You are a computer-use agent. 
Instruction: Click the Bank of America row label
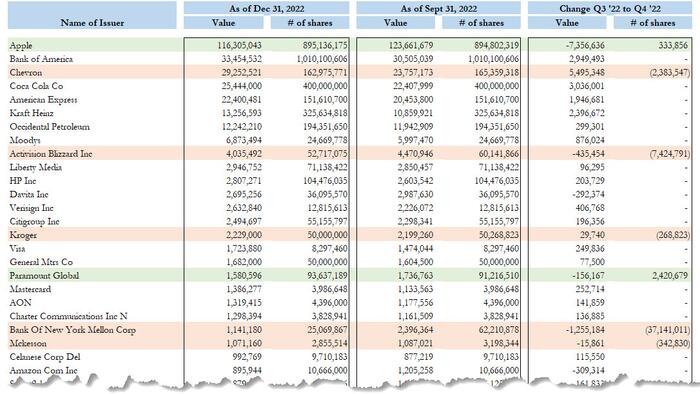pos(41,59)
